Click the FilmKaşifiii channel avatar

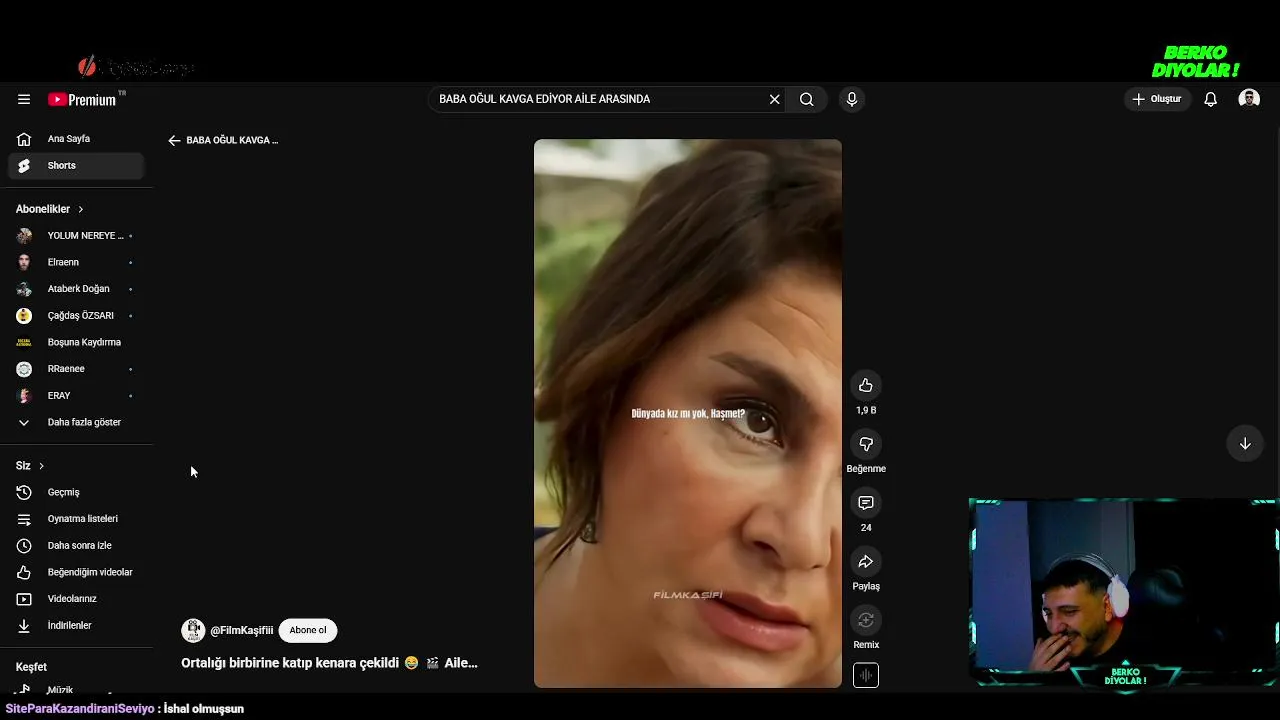point(193,631)
